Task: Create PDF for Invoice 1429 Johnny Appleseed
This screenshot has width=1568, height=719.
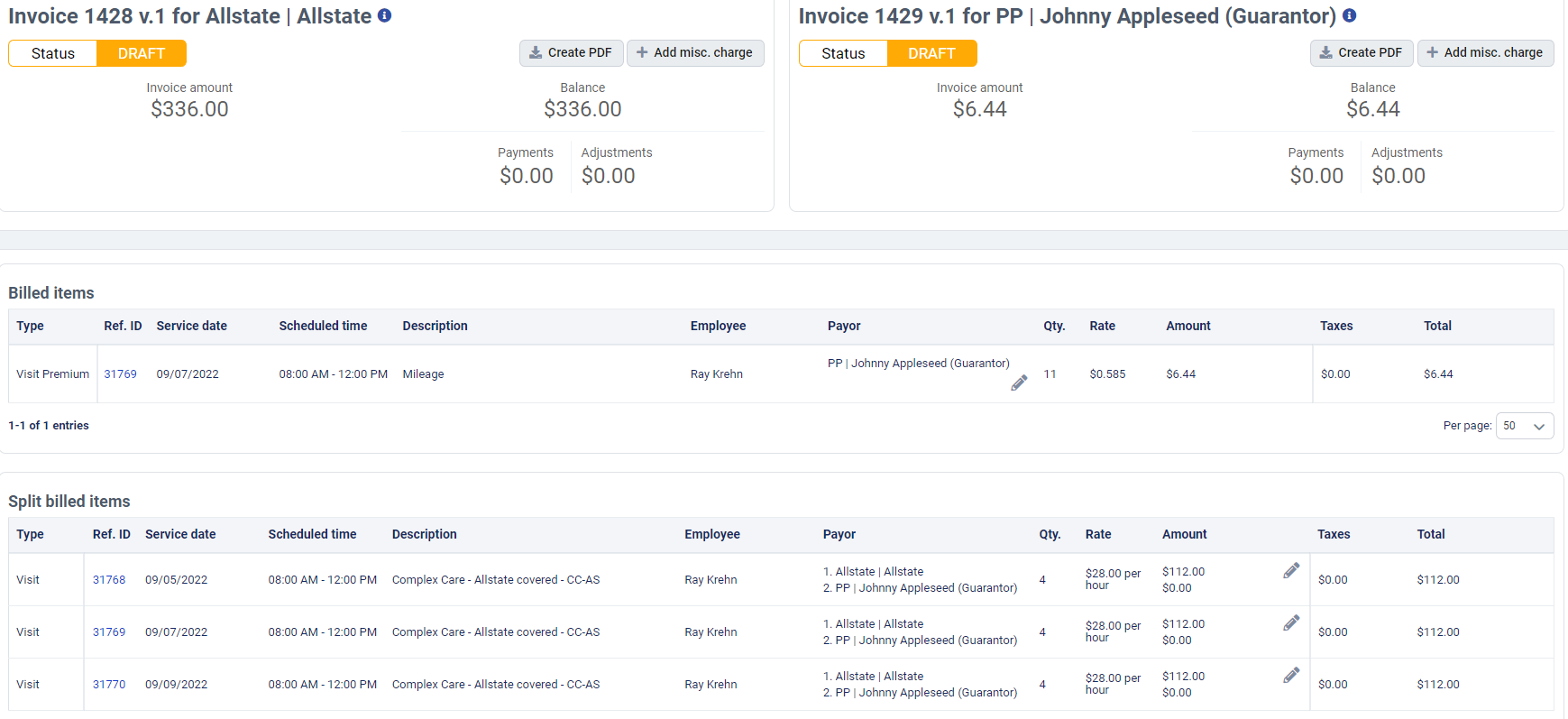Action: (1361, 53)
